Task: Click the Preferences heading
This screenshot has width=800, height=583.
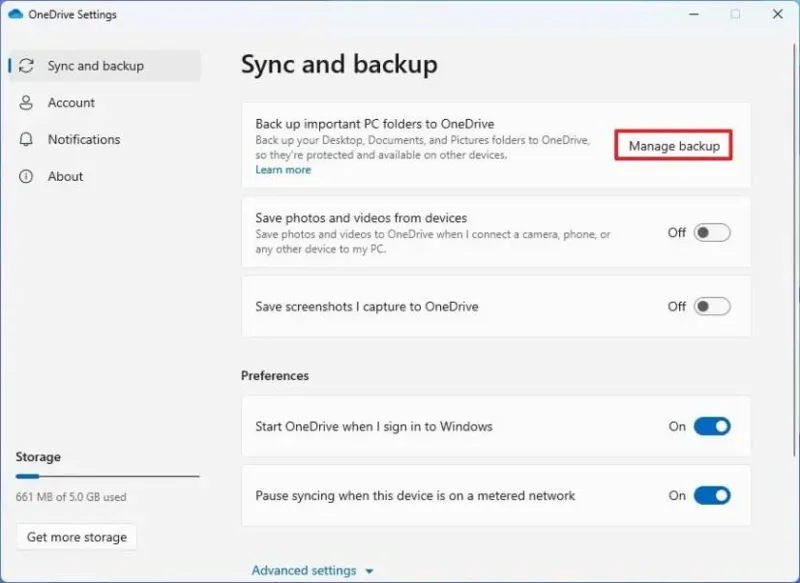Action: coord(275,376)
